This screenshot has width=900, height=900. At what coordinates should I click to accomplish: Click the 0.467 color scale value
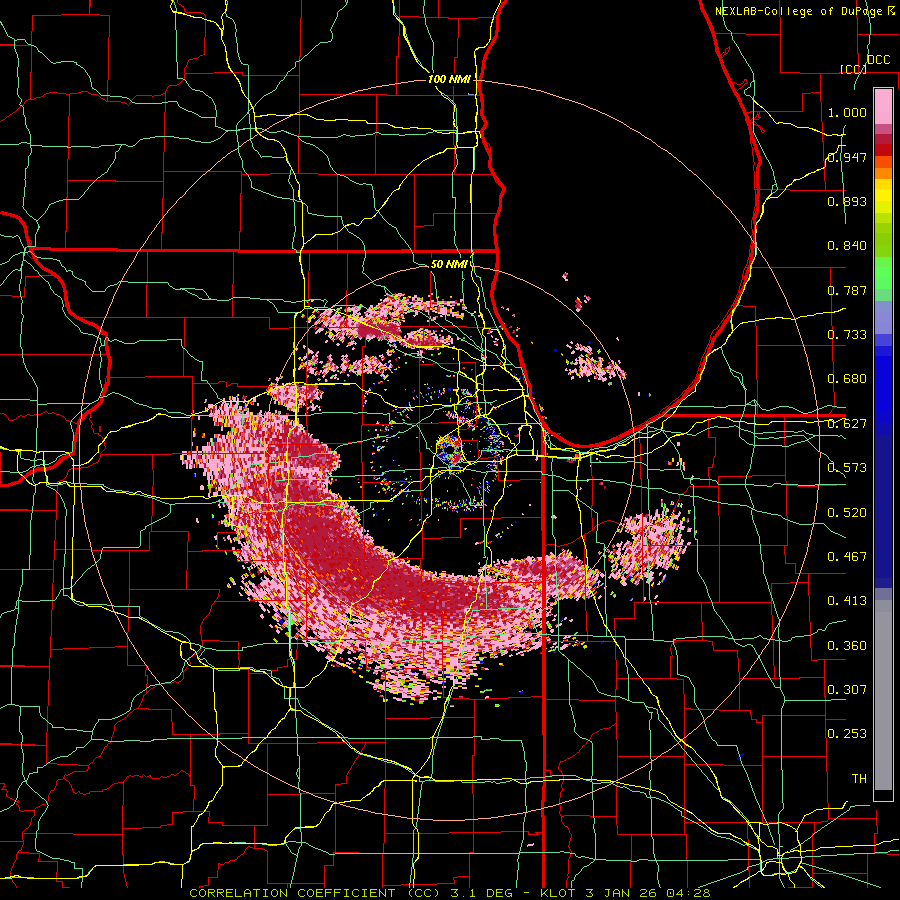tap(847, 557)
